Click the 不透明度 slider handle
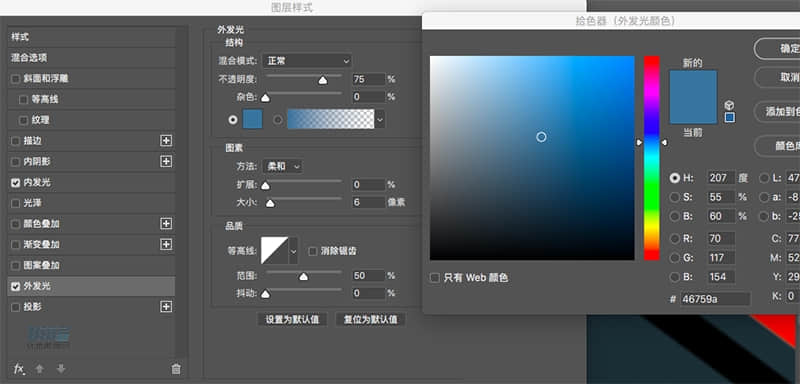Viewport: 800px width, 384px height. [322, 80]
